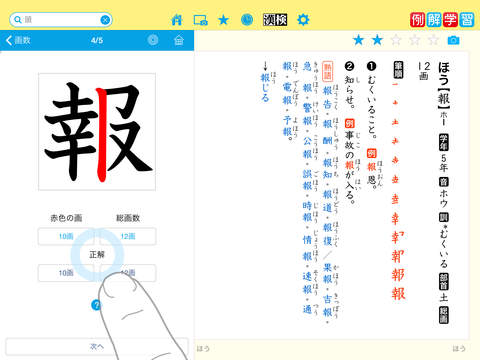The height and width of the screenshot is (360, 480).
Task: Tap the 音 reading badge before ホウ
Action: 444,182
